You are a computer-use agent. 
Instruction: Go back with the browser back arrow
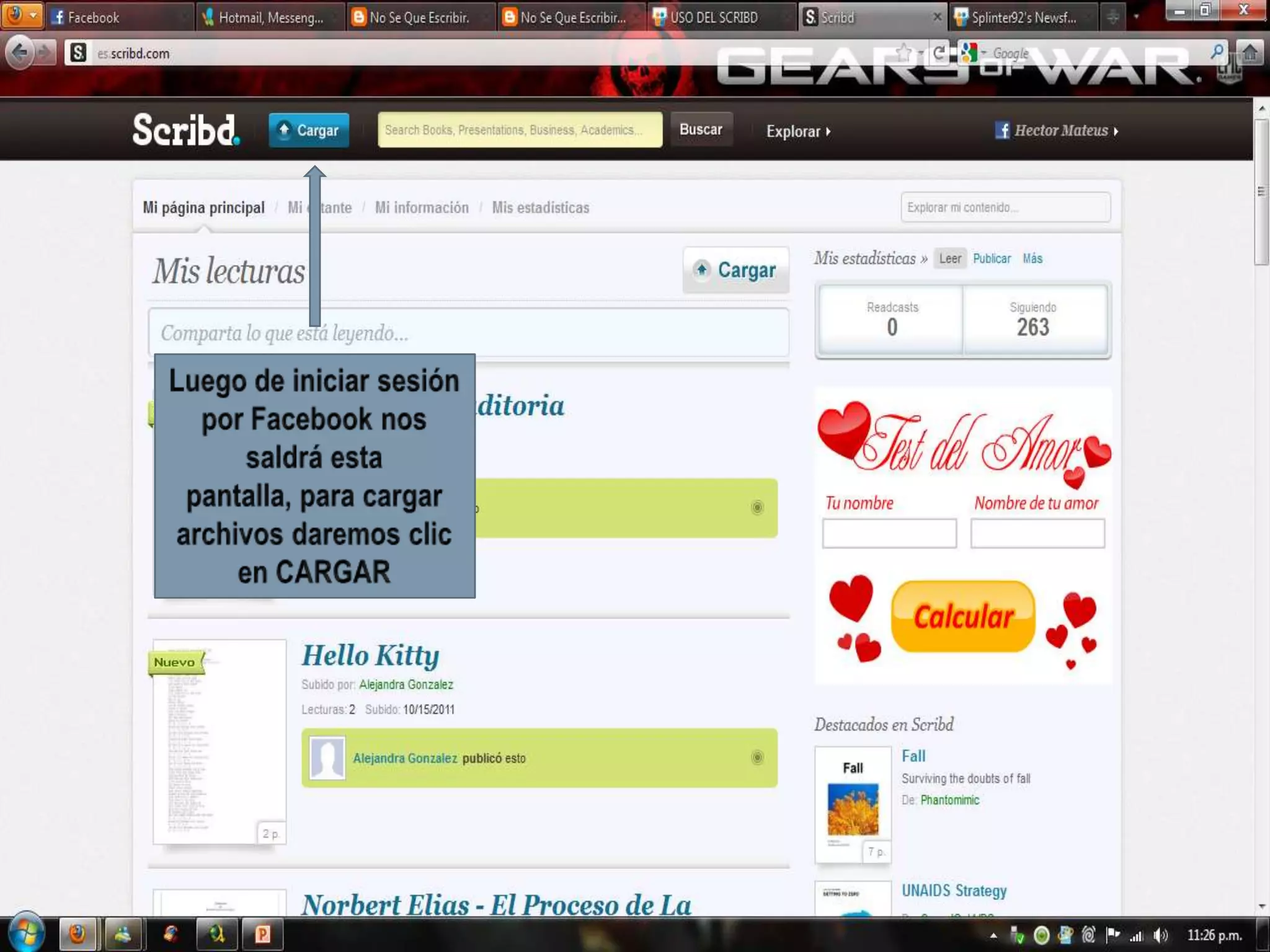[20, 53]
